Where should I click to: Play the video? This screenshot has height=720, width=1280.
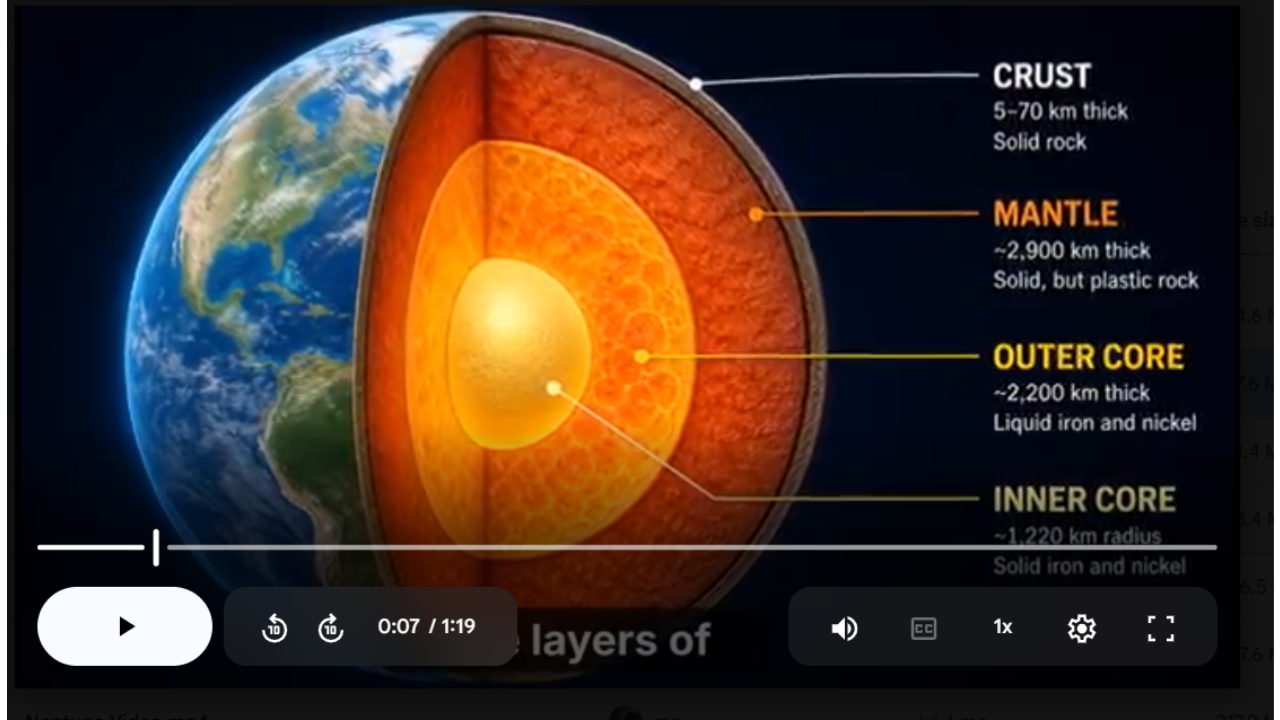pos(125,626)
